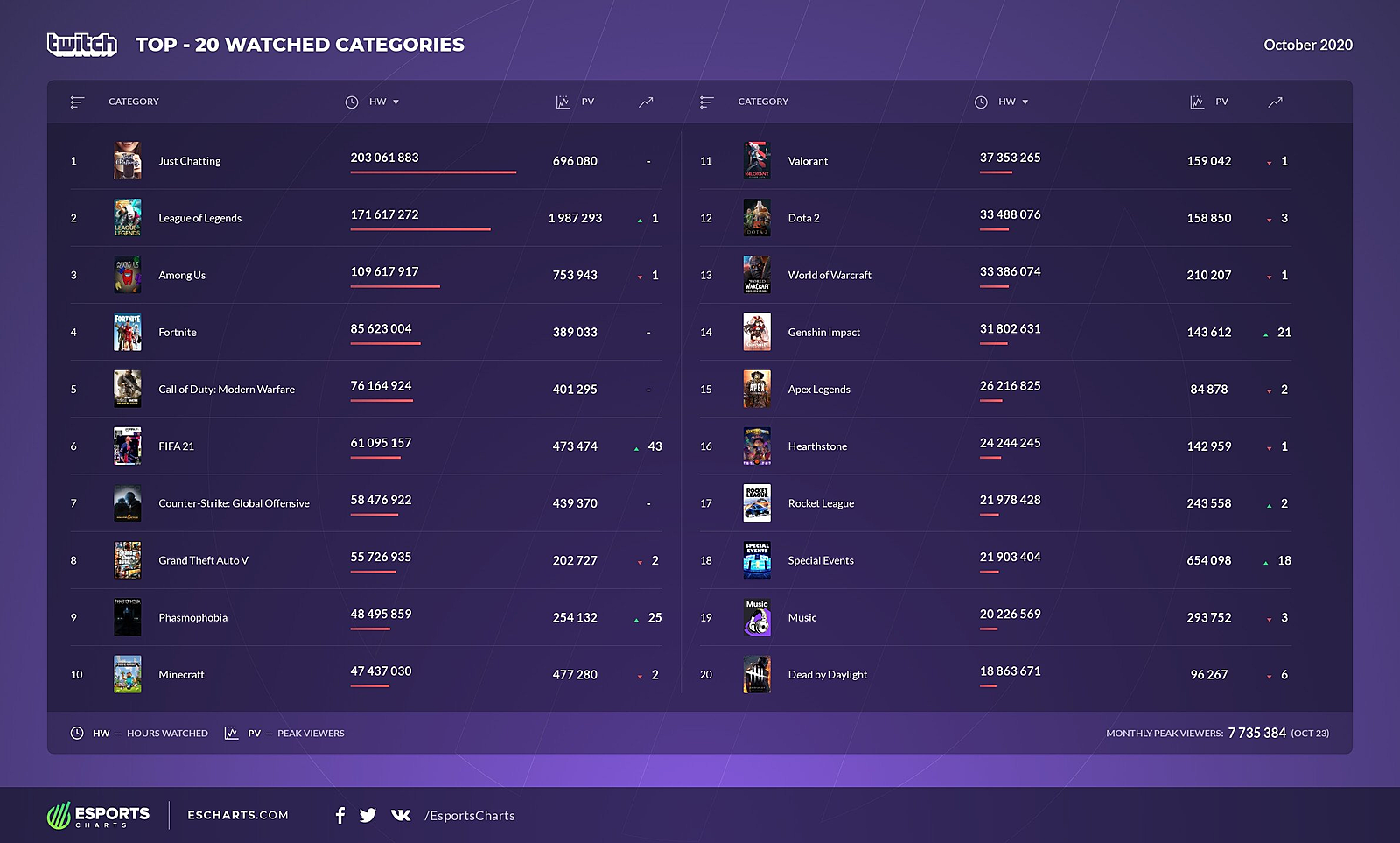
Task: Click the left table's sort list icon
Action: 77,102
